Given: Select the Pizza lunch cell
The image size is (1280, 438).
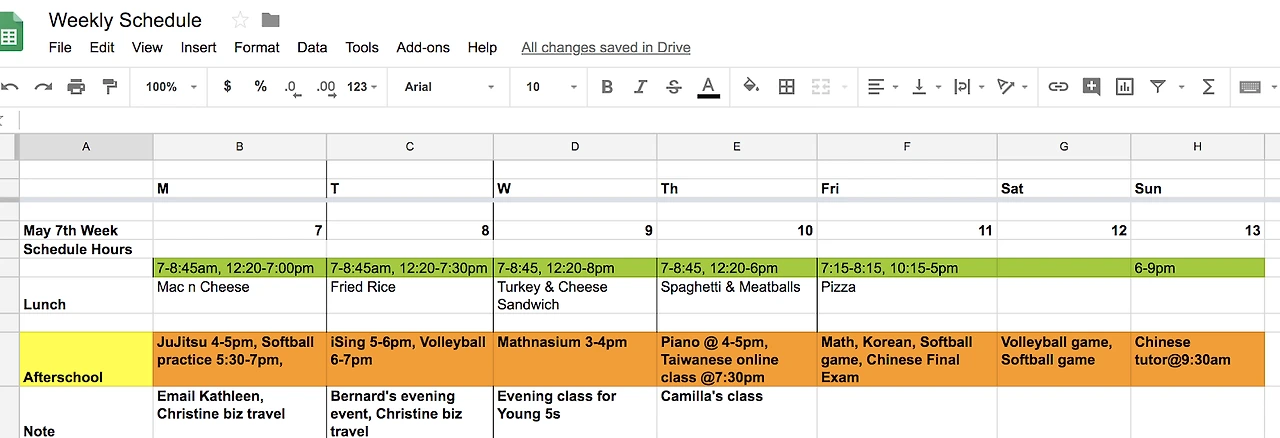Looking at the screenshot, I should (907, 295).
